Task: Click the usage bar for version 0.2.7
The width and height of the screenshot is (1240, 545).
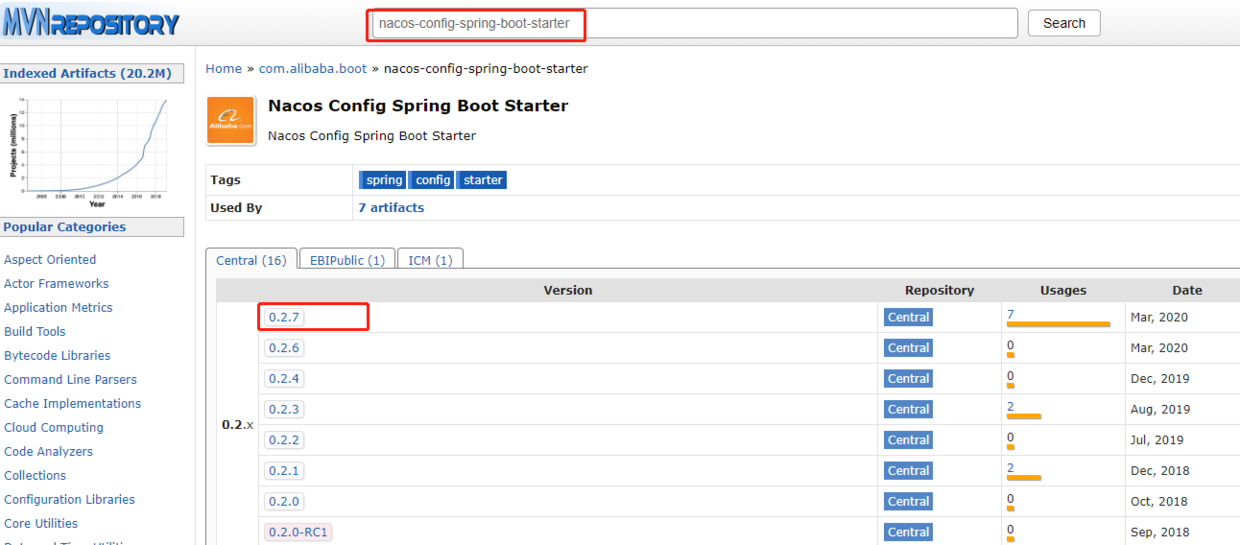Action: (x=1058, y=324)
